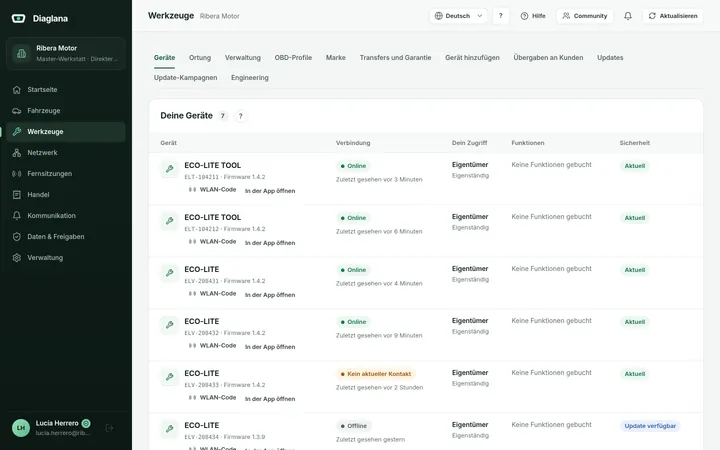Click wrench icon of device ELV-208432
The width and height of the screenshot is (720, 450).
[x=169, y=325]
